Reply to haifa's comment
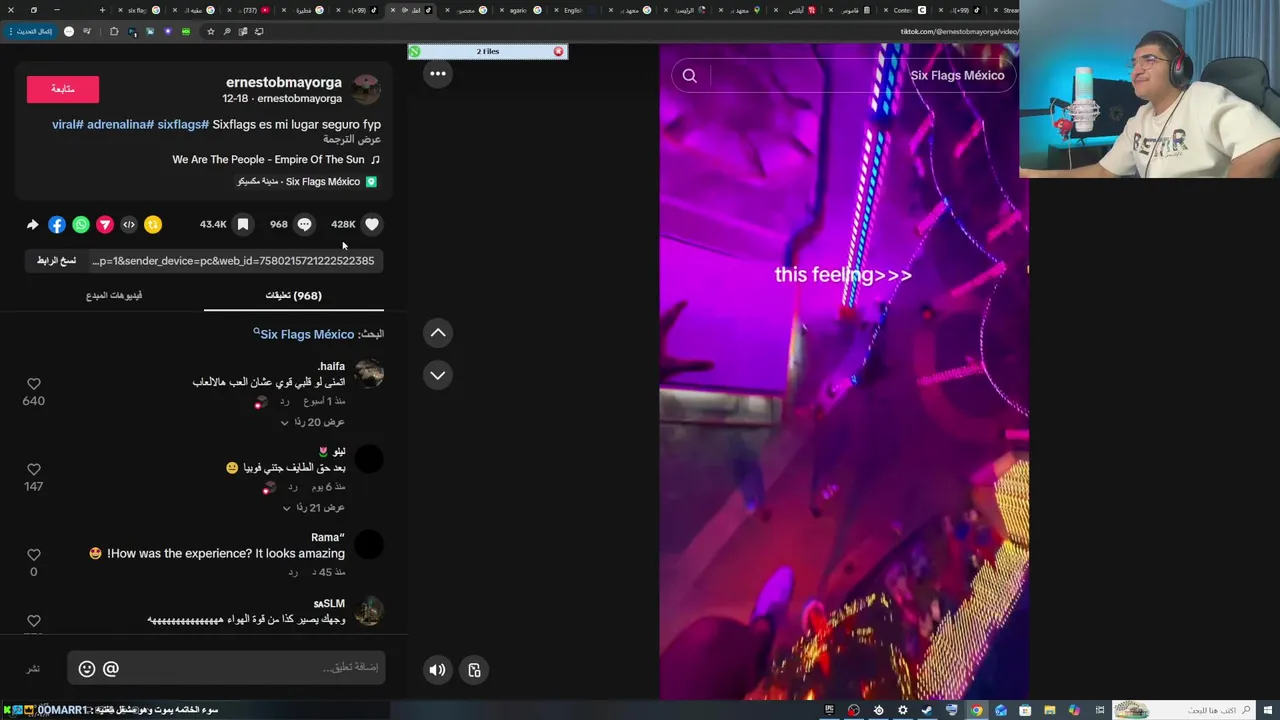This screenshot has height=720, width=1280. [x=284, y=401]
